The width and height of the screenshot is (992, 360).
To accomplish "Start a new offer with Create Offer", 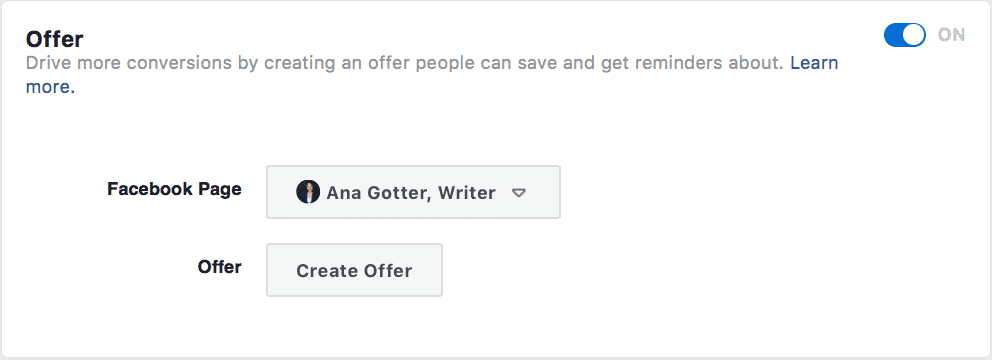I will pyautogui.click(x=354, y=270).
